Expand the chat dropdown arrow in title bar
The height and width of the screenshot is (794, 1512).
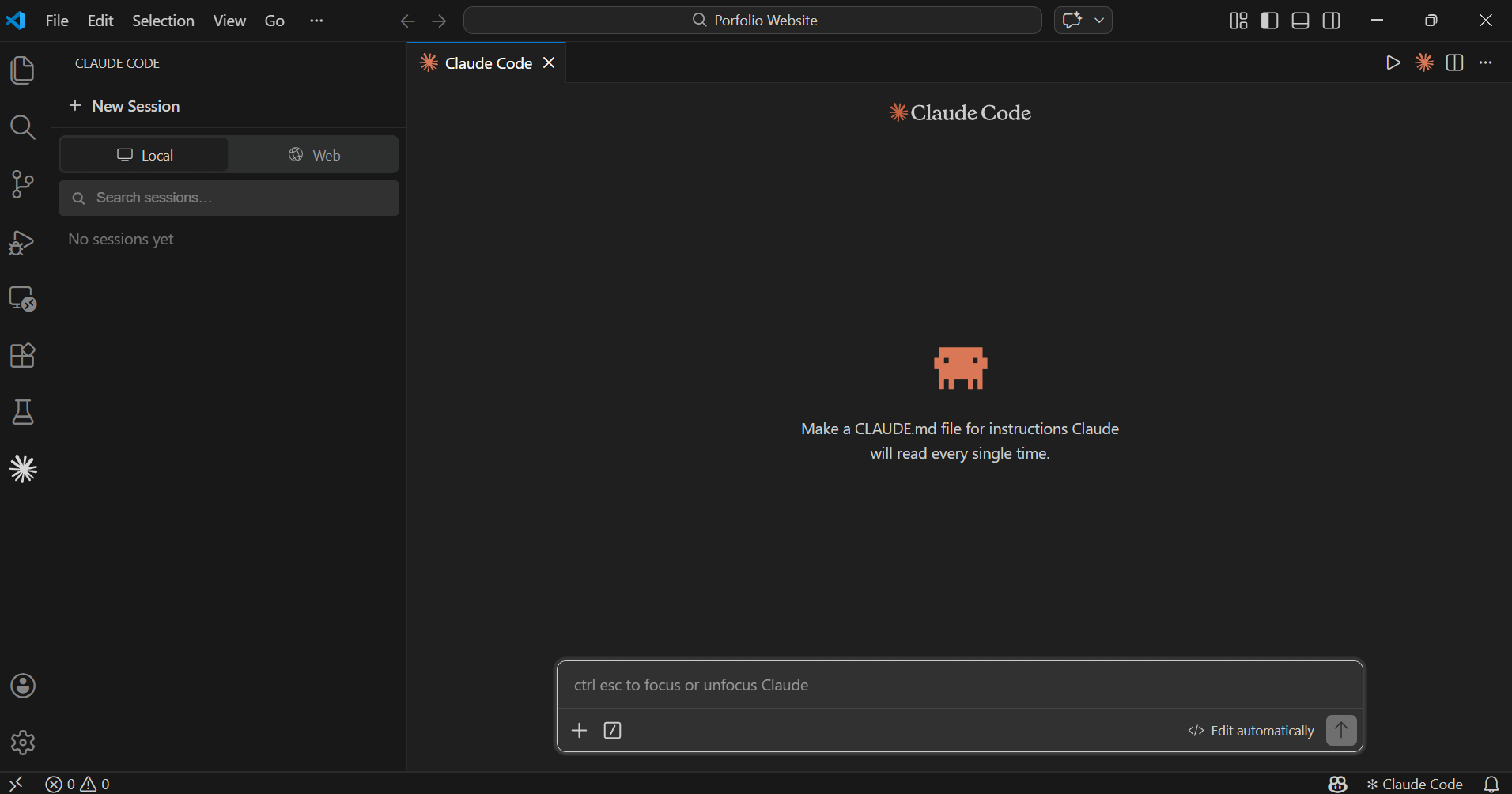1099,21
